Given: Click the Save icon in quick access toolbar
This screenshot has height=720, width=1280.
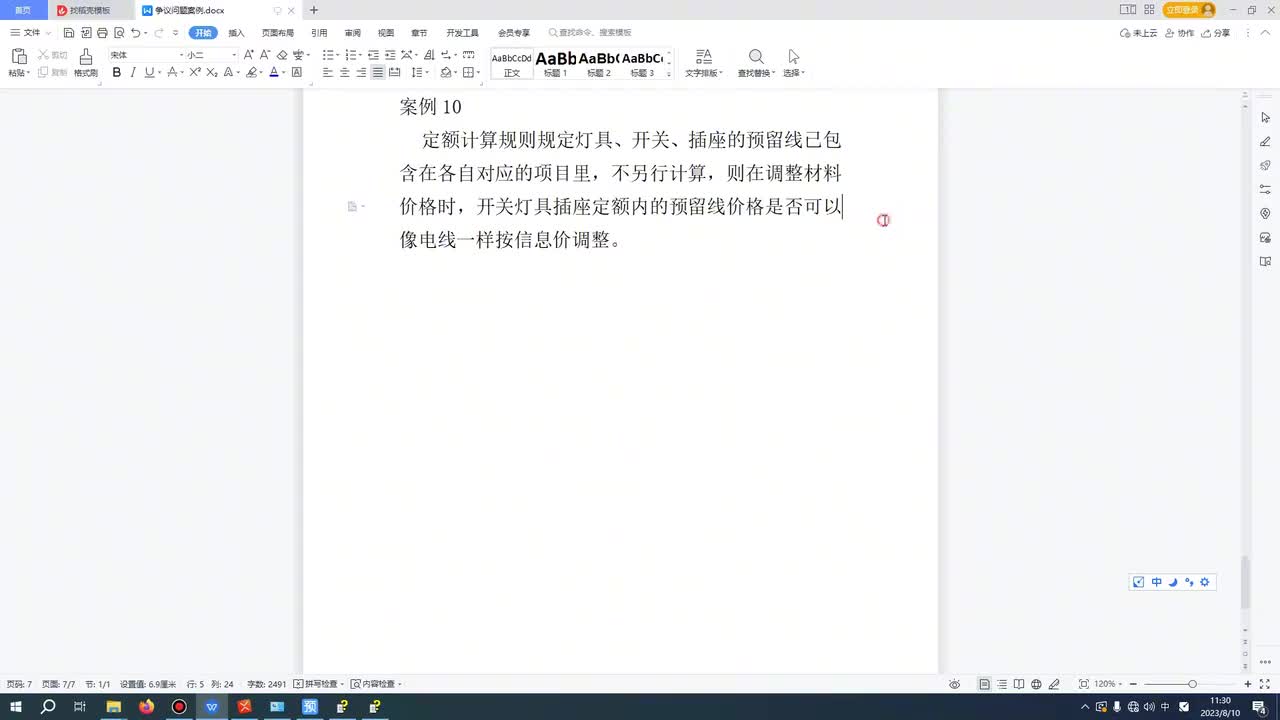Looking at the screenshot, I should [x=69, y=33].
